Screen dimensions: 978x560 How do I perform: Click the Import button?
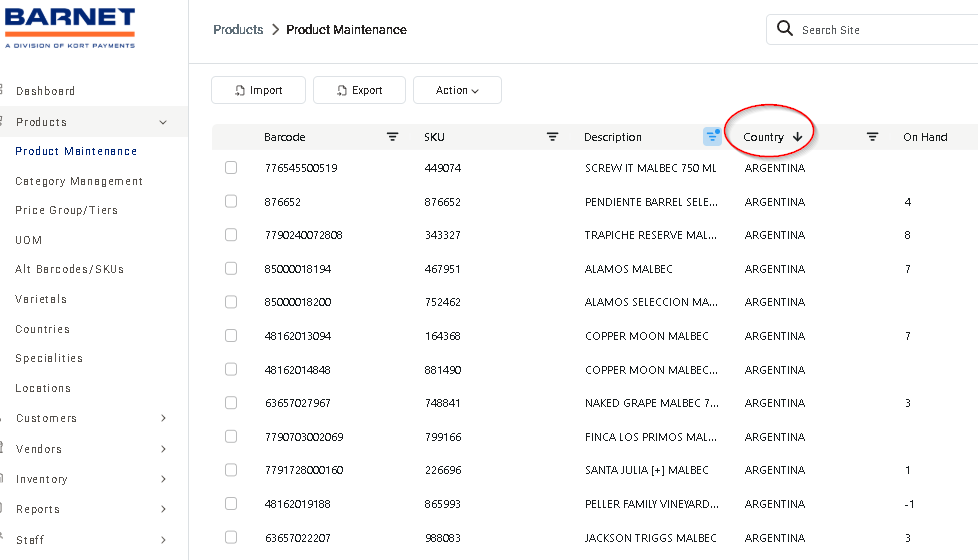point(258,90)
